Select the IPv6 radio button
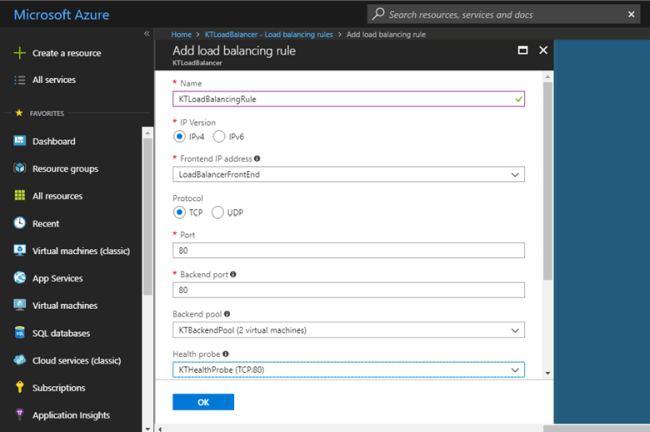650x432 pixels. tap(219, 136)
